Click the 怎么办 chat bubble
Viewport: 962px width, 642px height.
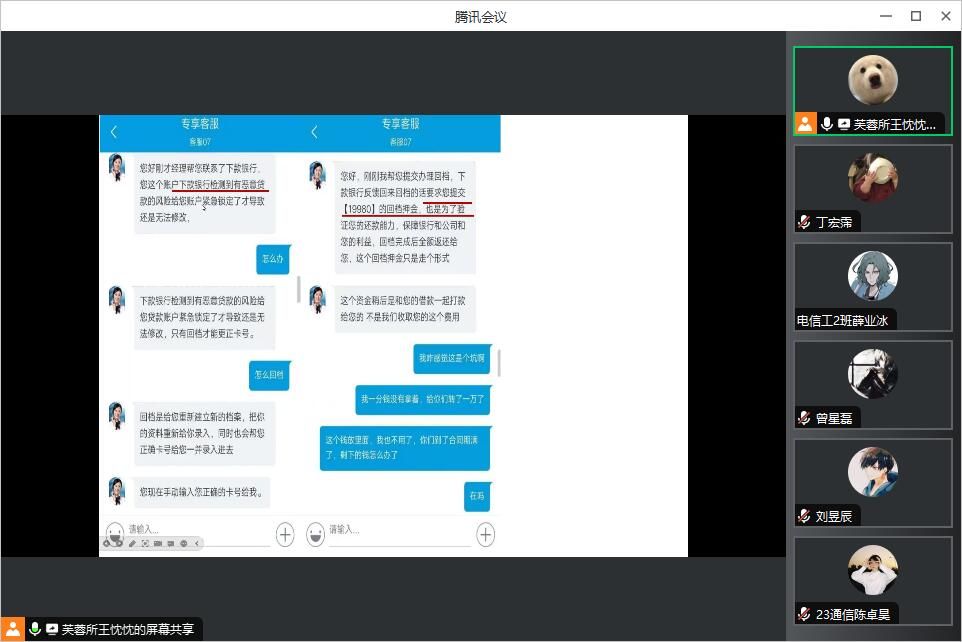tap(273, 258)
